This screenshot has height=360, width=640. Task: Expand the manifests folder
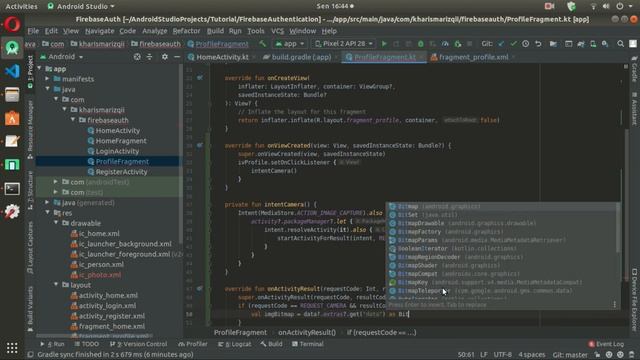coord(47,79)
